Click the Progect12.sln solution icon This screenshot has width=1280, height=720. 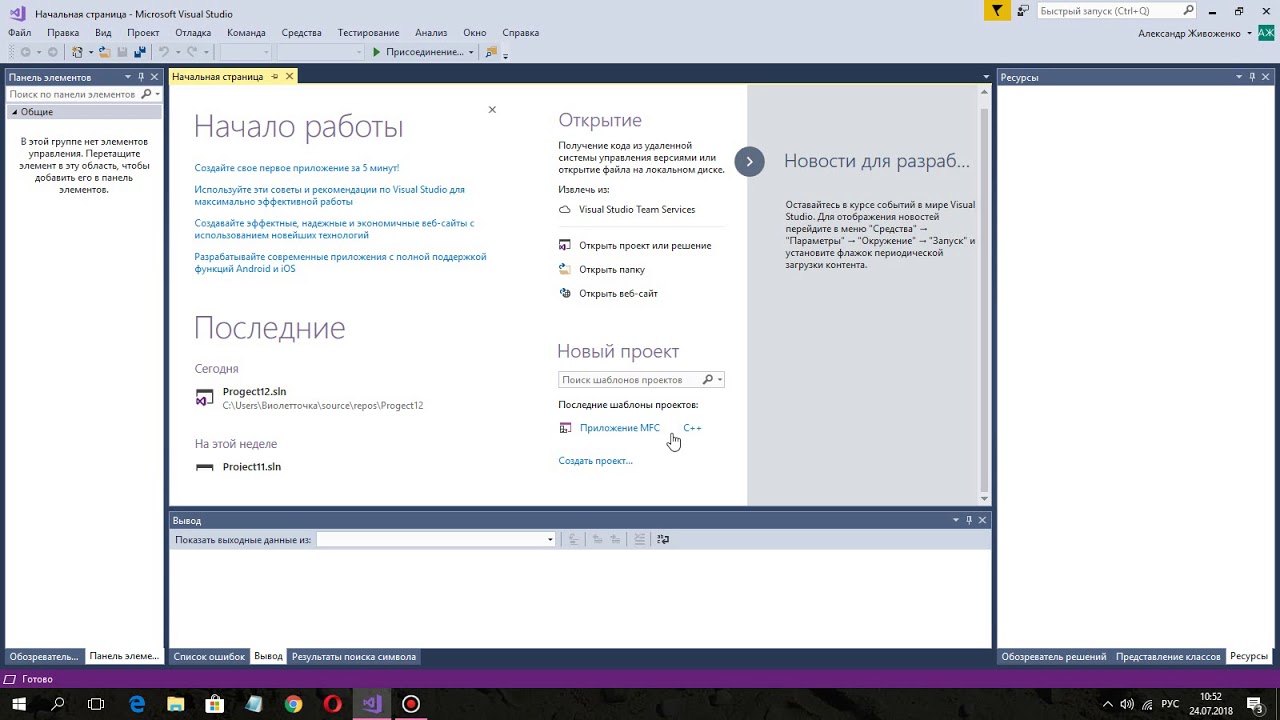204,398
